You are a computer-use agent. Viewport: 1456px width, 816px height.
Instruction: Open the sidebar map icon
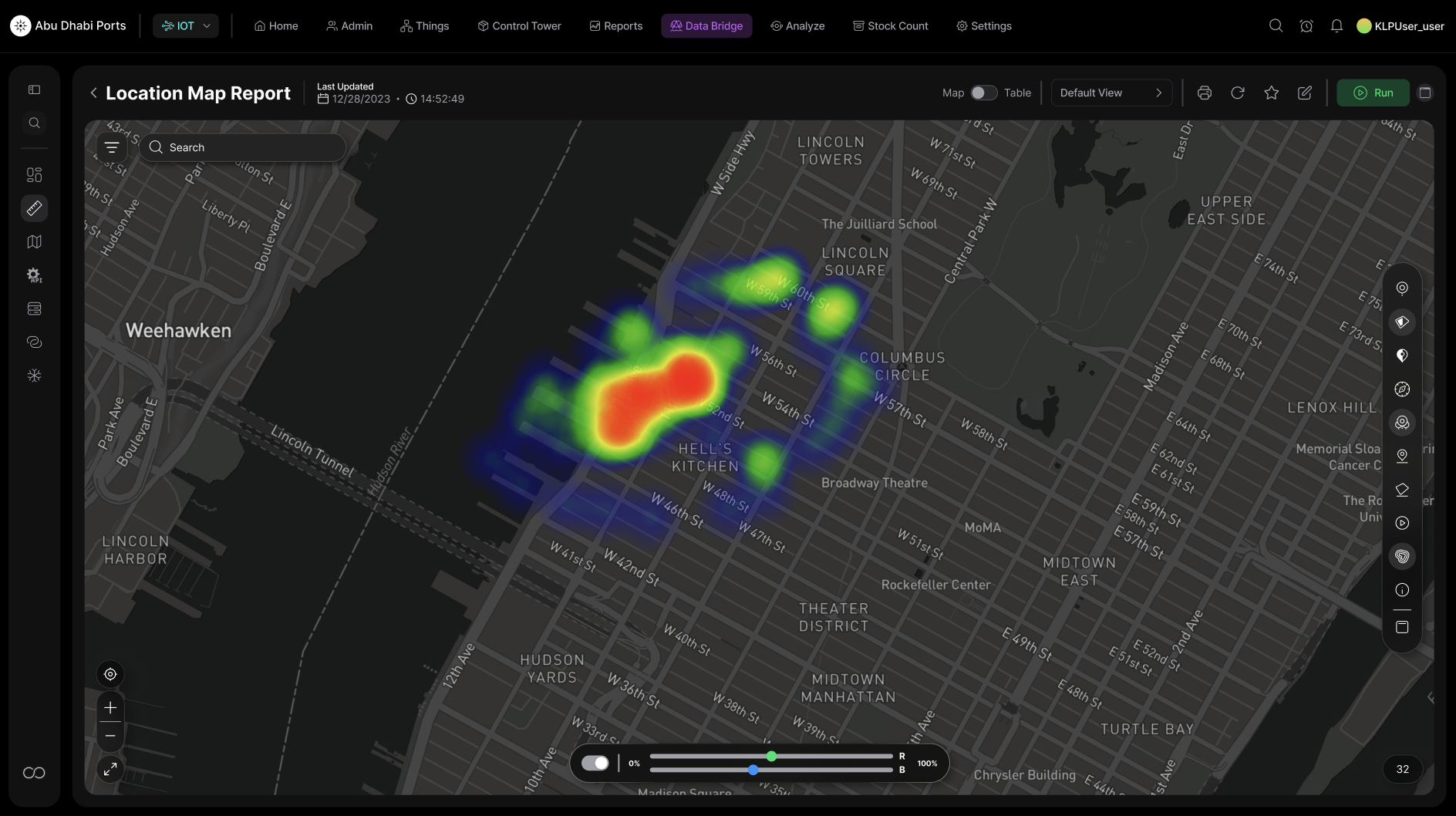(x=34, y=241)
